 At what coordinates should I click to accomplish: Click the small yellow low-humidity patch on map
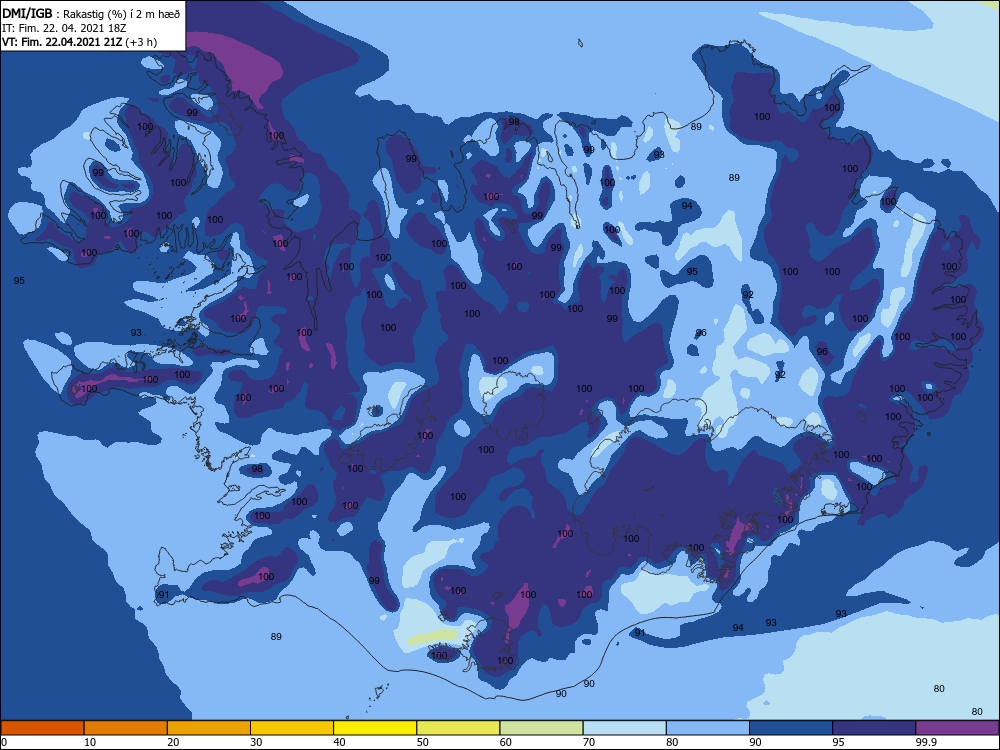[x=433, y=636]
